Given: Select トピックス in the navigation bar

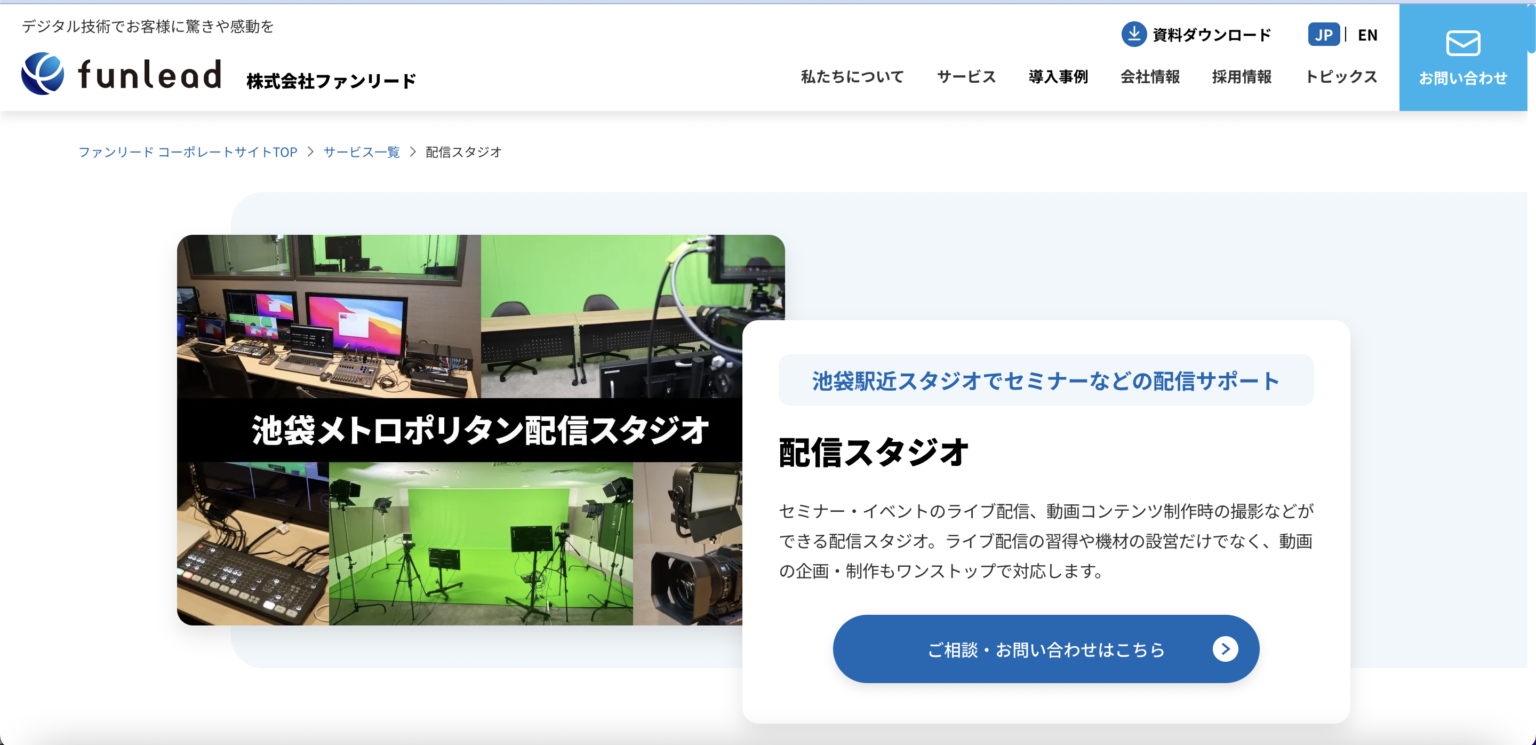Looking at the screenshot, I should (x=1340, y=76).
